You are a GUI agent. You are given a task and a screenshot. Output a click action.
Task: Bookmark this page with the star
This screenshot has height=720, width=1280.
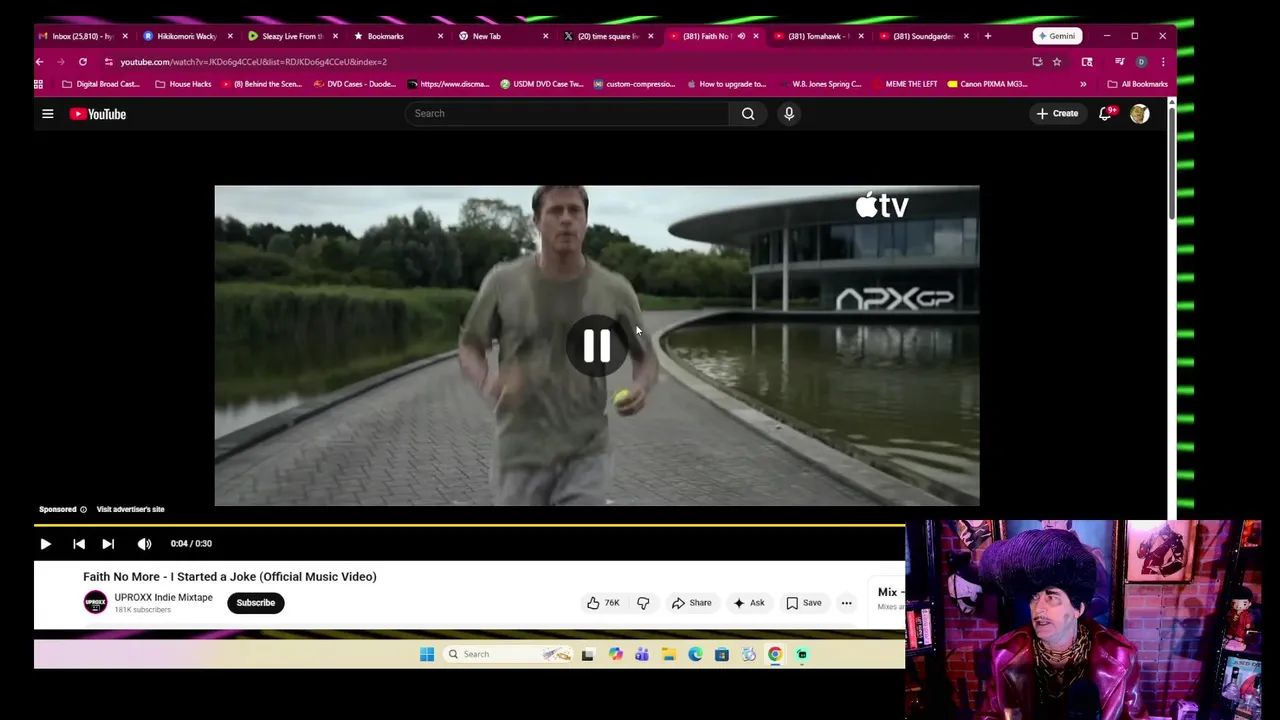1057,62
